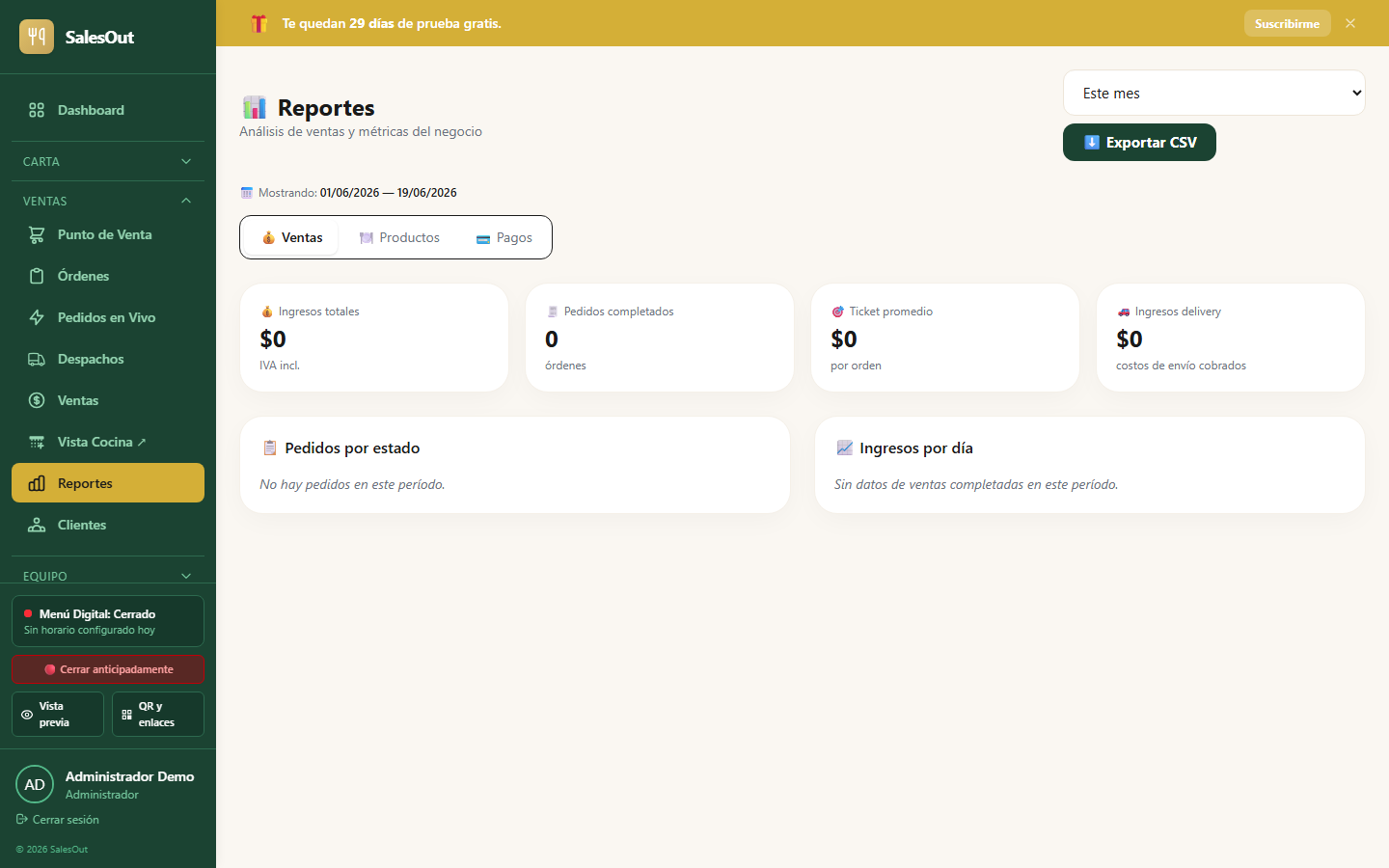The image size is (1389, 868).
Task: Click the Reportes bar-chart sidebar icon
Action: click(x=37, y=483)
